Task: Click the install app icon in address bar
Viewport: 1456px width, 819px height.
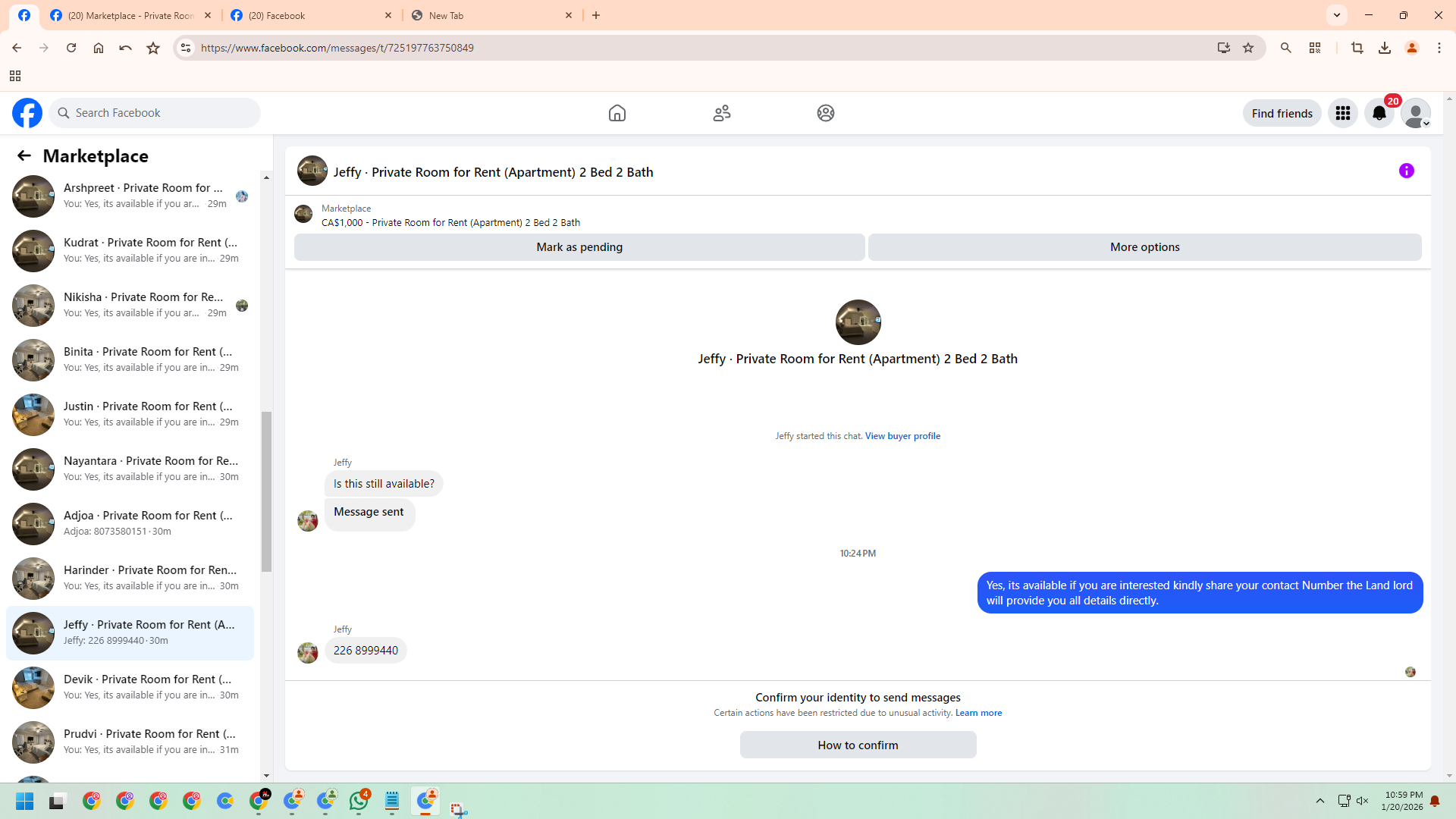Action: [x=1224, y=48]
